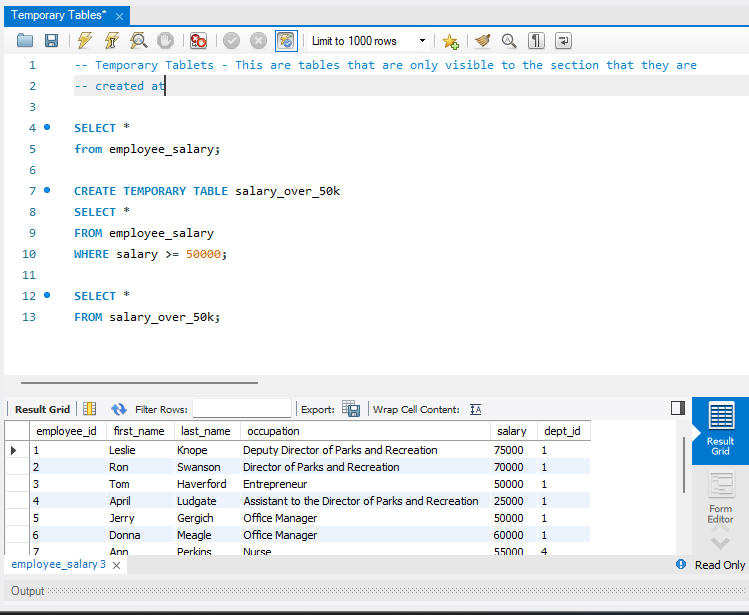Image resolution: width=749 pixels, height=615 pixels.
Task: Click line number 13 in the gutter
Action: point(29,317)
